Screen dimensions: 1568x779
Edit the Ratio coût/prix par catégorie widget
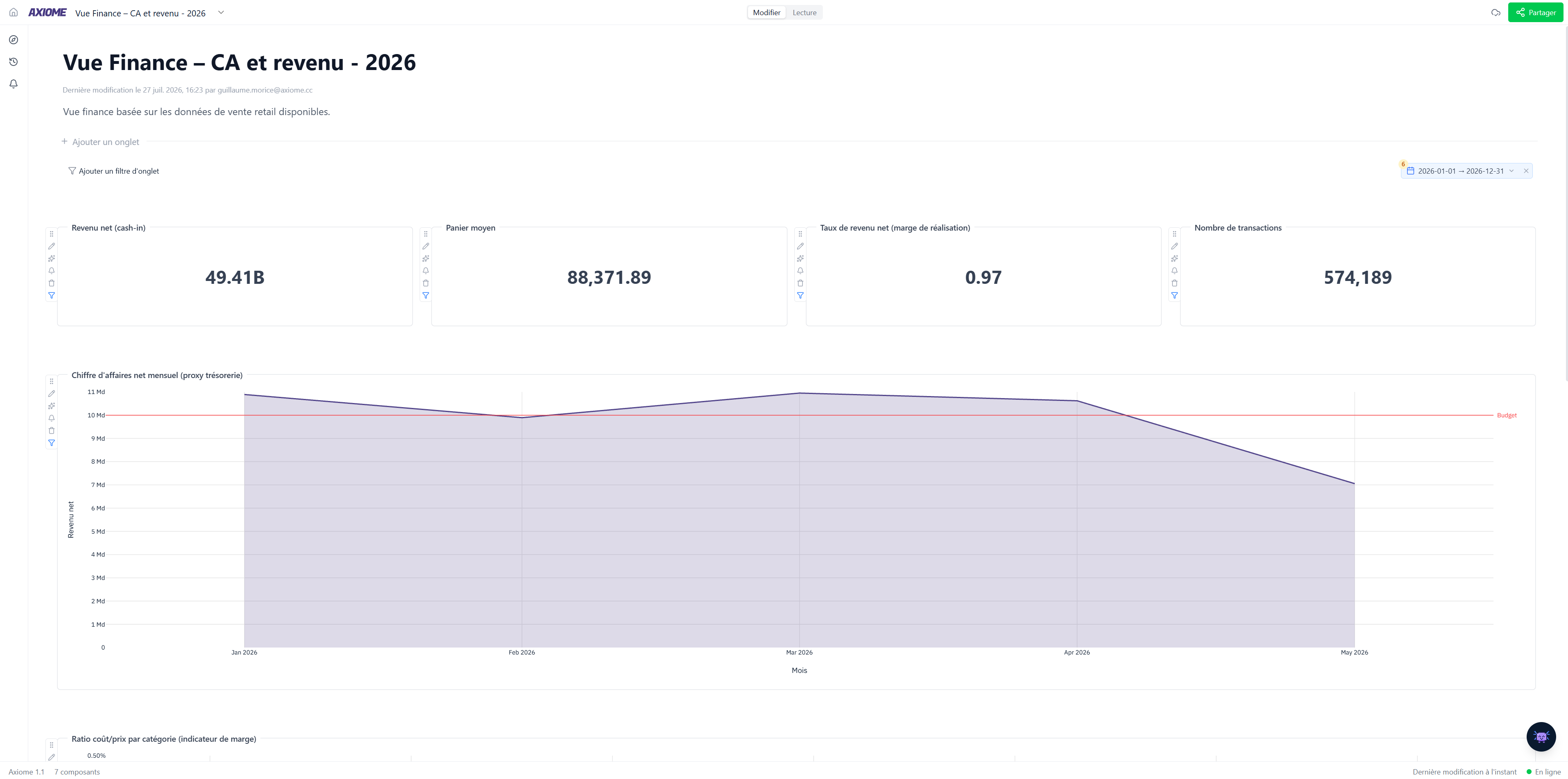pos(51,757)
